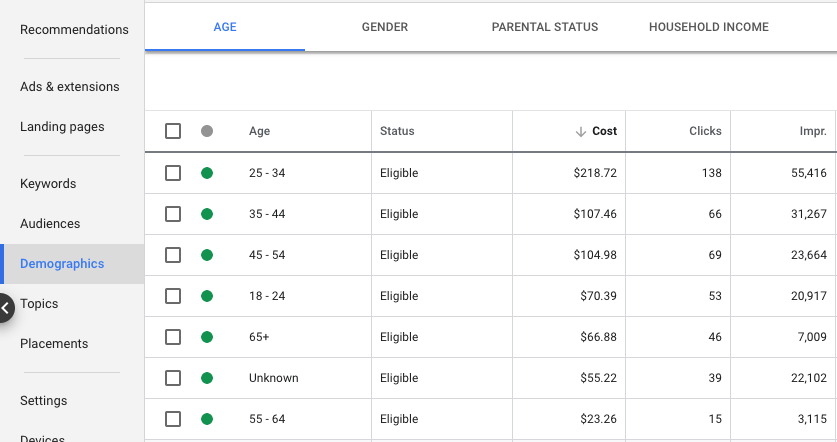Open Parental Status tab

[x=545, y=27]
